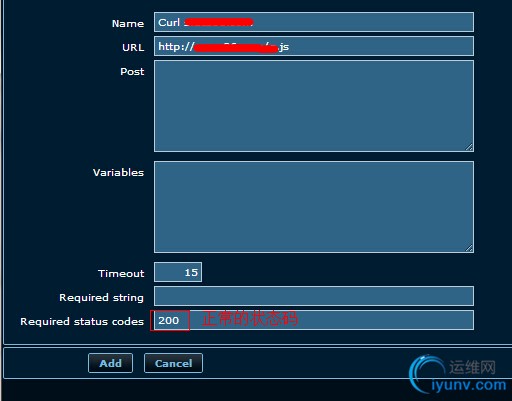Click the URL label
Screen dimensions: 512x401
(x=133, y=47)
